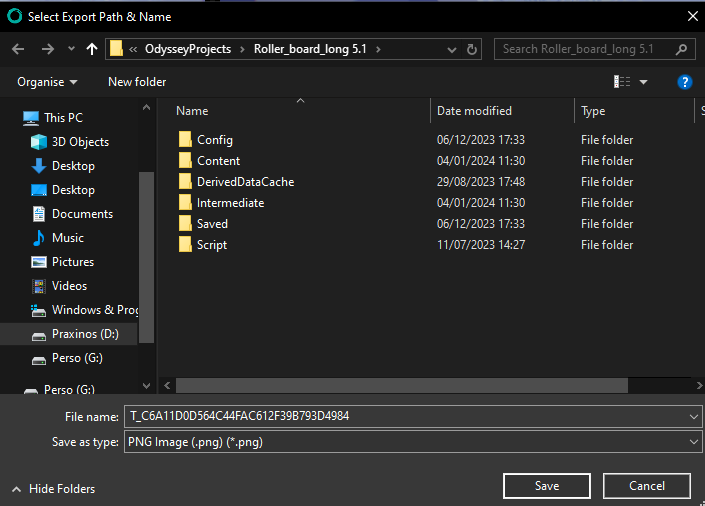Open recent locations dropdown chevron

click(x=71, y=48)
